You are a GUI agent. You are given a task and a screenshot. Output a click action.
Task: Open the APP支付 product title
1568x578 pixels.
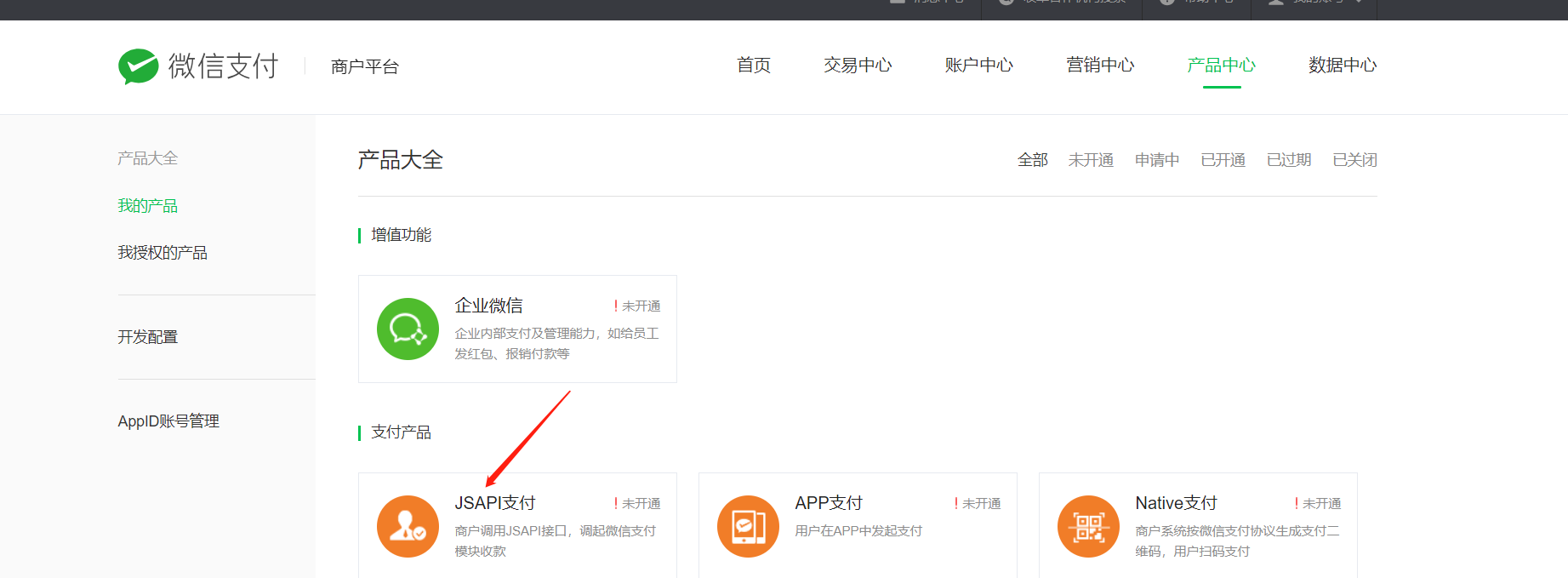(829, 503)
